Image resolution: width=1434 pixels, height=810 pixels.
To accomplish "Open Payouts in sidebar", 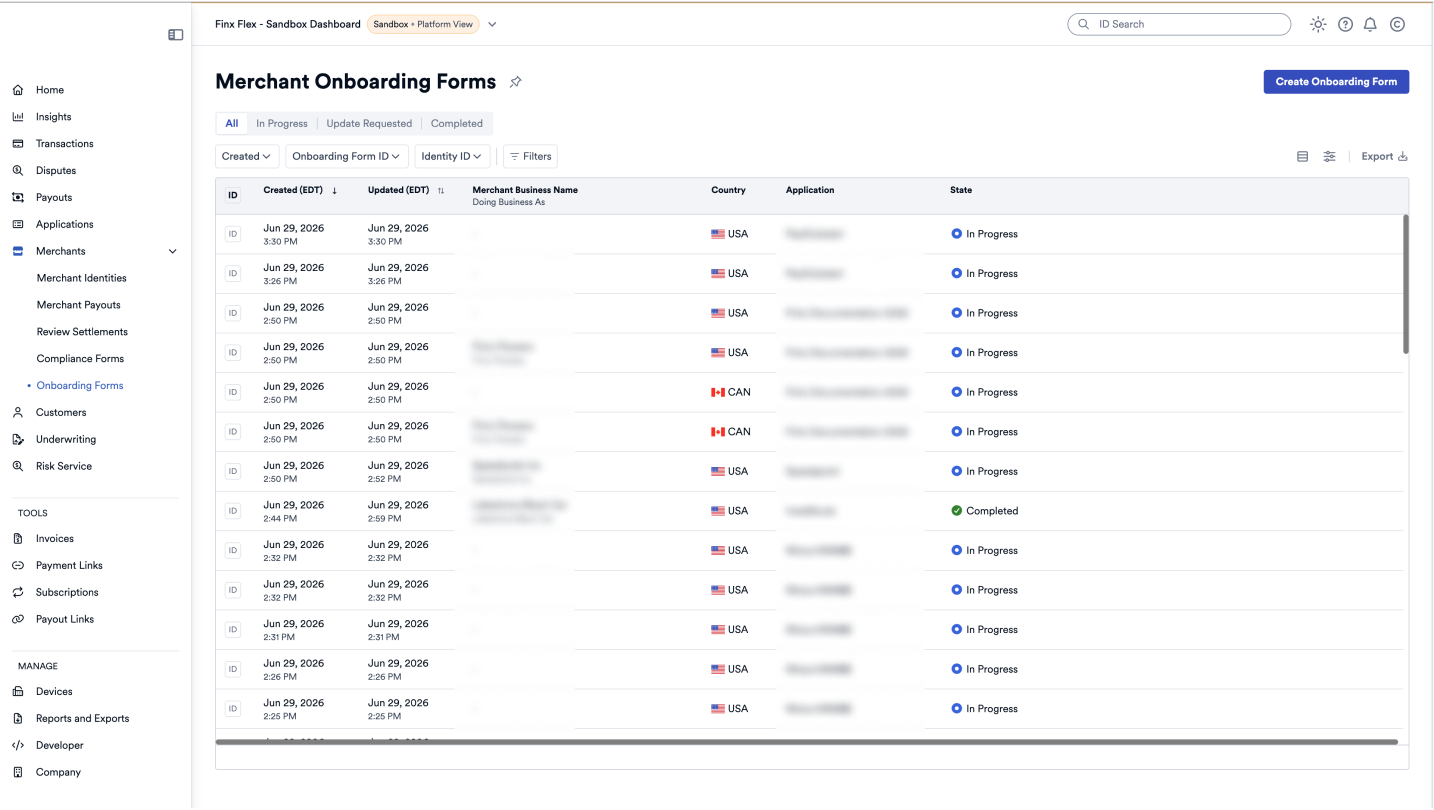I will [54, 198].
